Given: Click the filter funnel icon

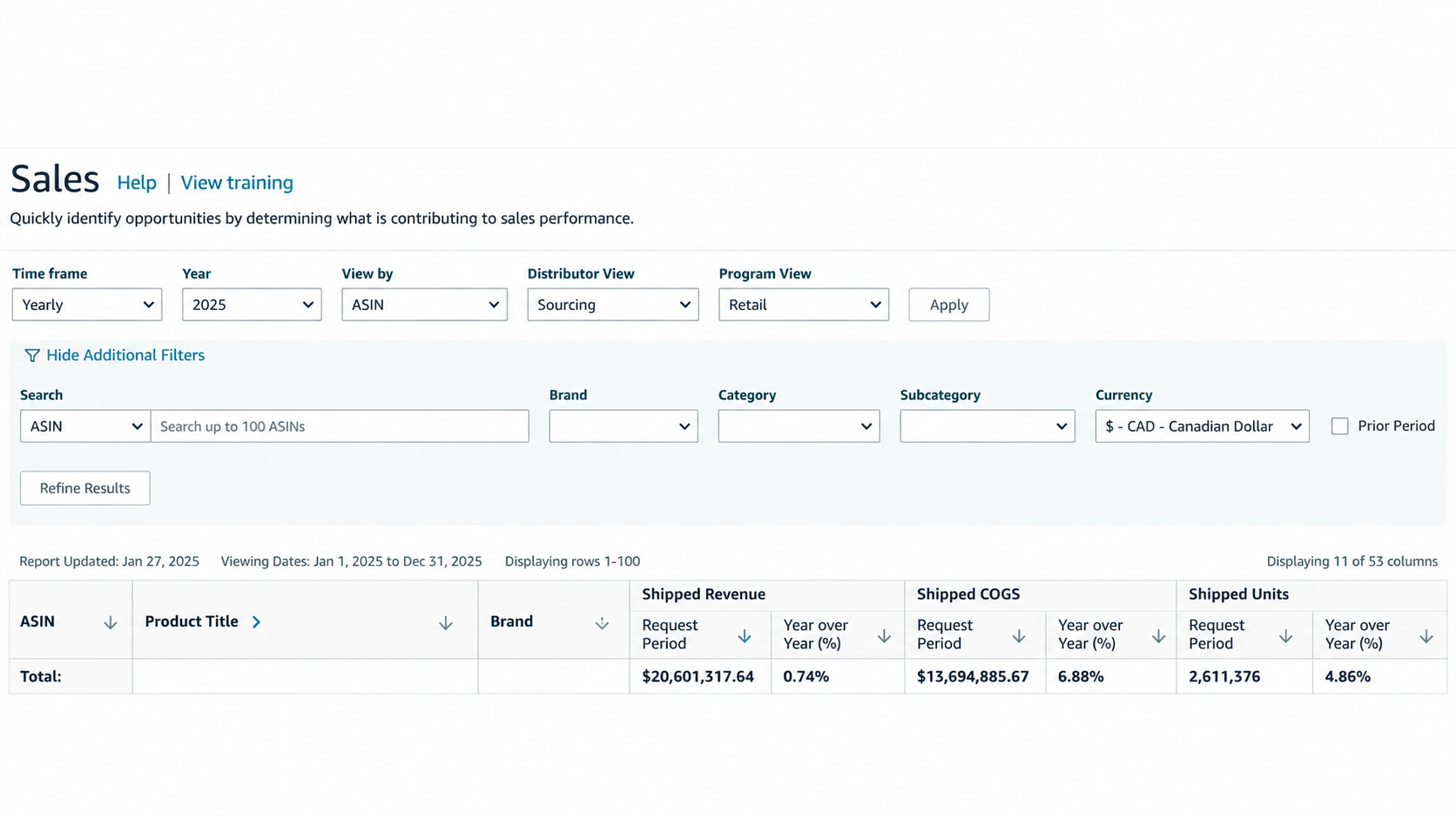Looking at the screenshot, I should point(32,355).
